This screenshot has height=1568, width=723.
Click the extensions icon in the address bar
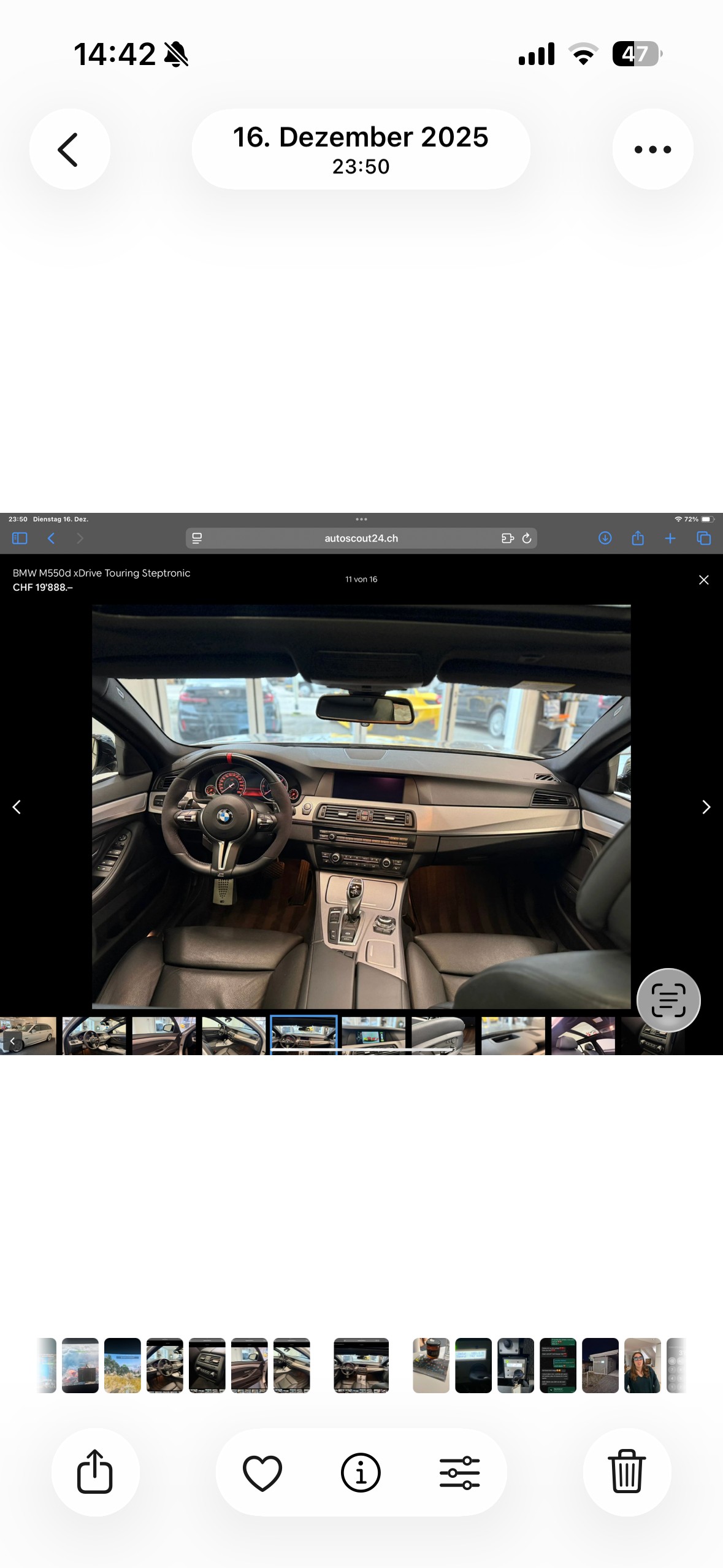click(508, 538)
